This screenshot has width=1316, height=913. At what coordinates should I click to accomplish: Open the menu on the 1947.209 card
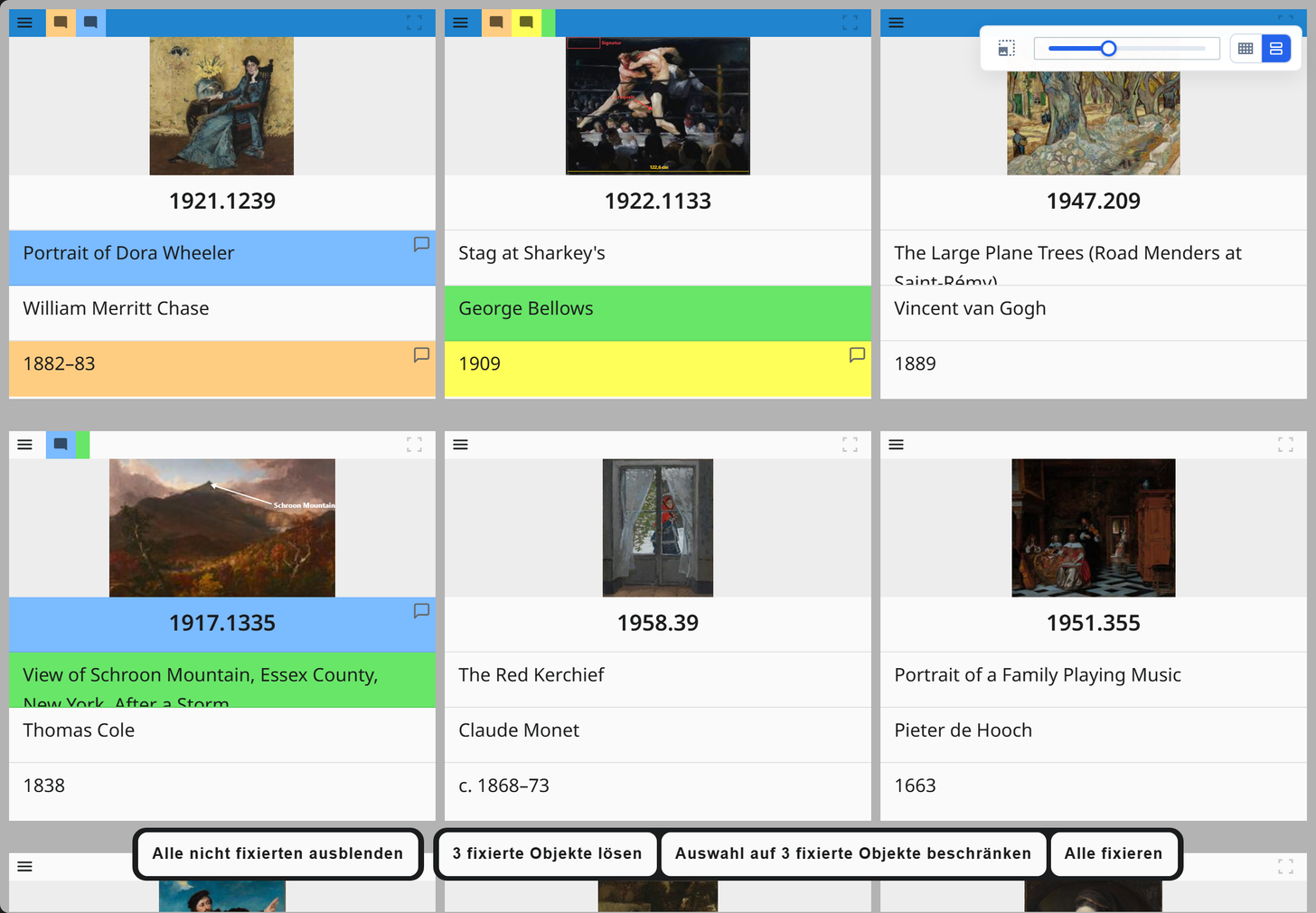897,23
